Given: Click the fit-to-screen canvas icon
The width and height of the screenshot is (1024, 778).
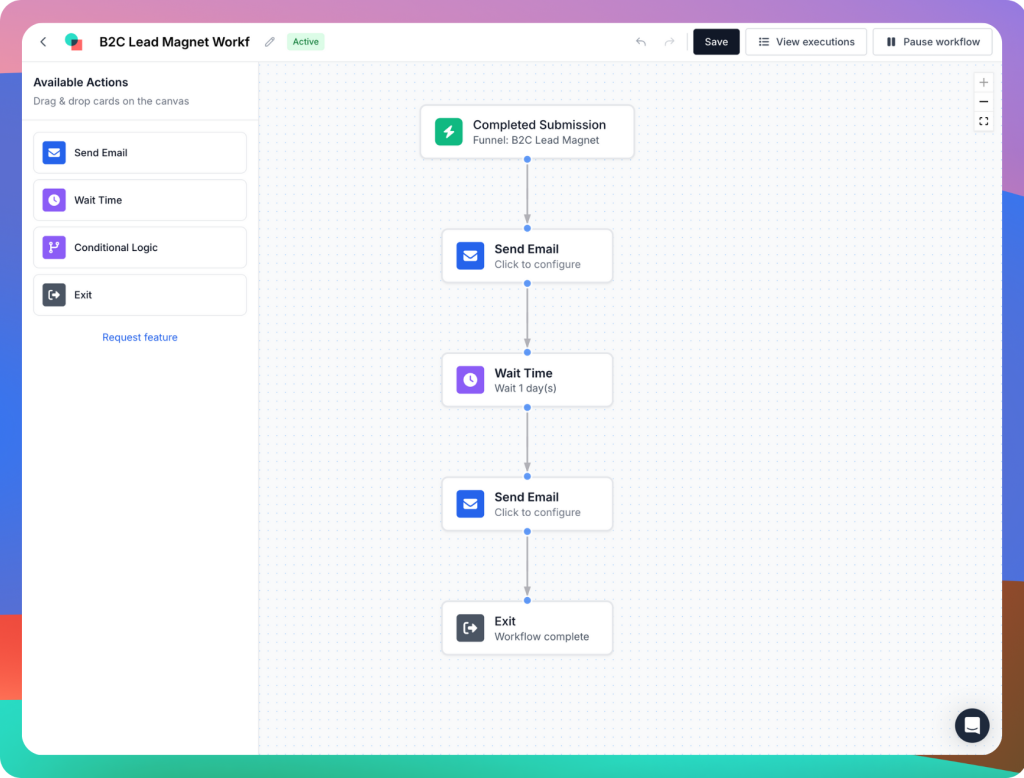Looking at the screenshot, I should pos(984,120).
